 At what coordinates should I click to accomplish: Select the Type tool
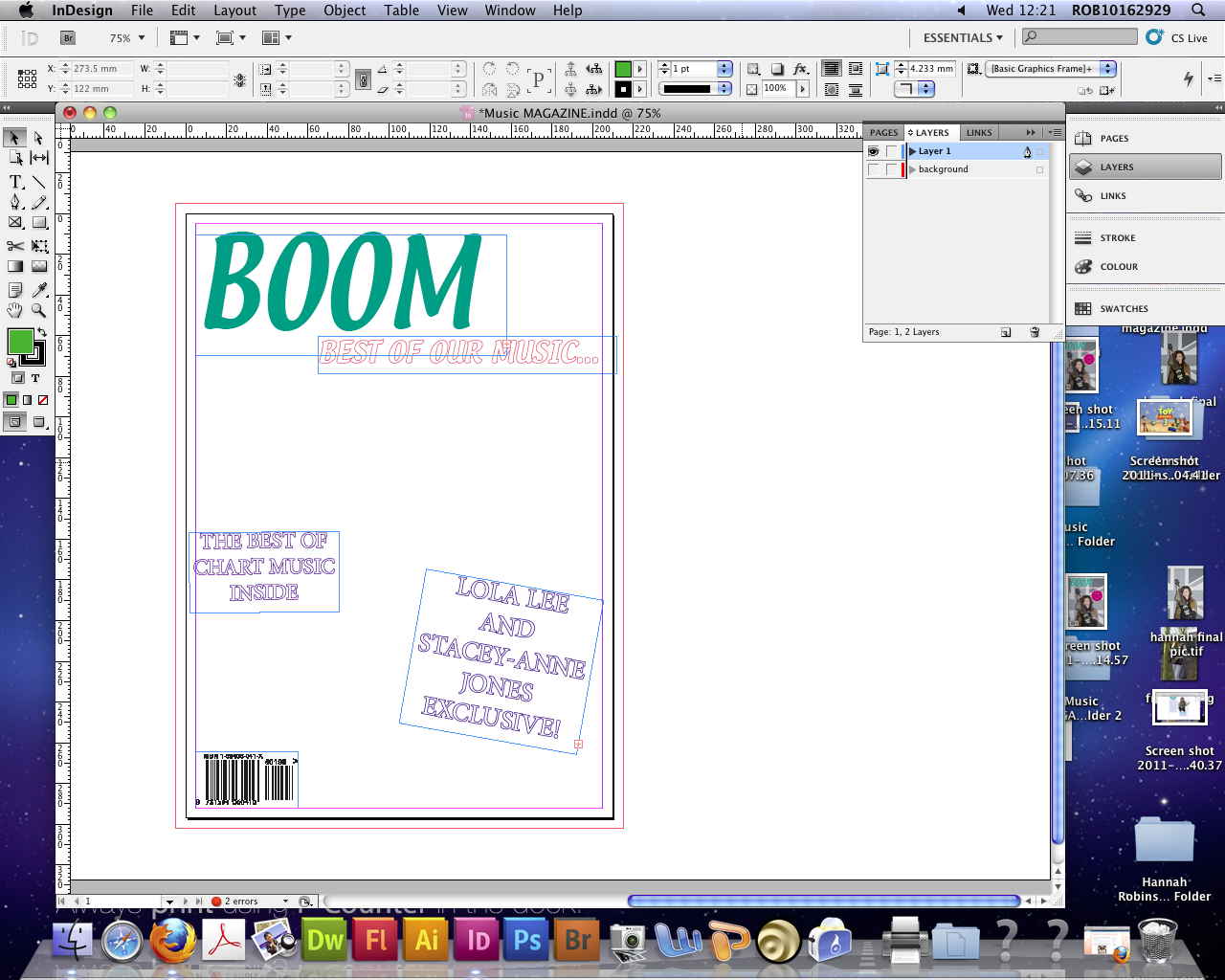(15, 181)
